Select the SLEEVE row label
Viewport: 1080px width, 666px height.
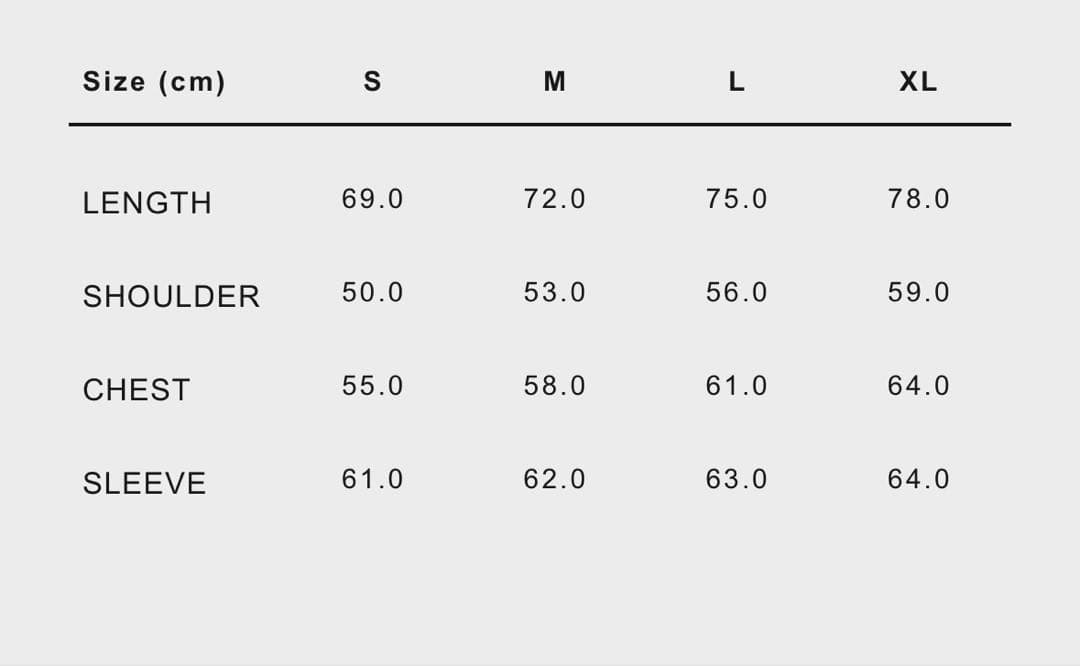pyautogui.click(x=144, y=483)
